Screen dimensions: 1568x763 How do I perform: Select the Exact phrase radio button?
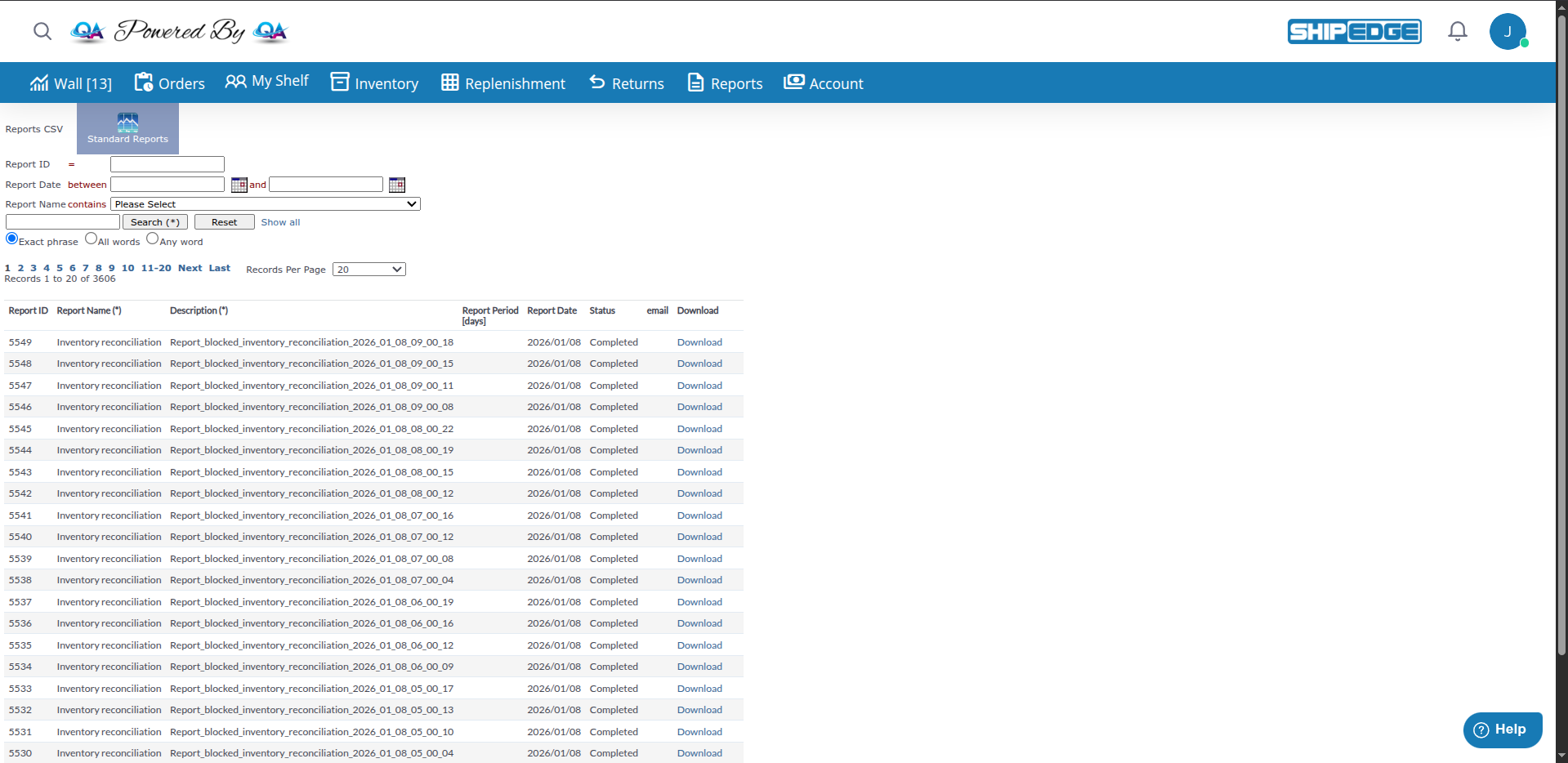(11, 238)
